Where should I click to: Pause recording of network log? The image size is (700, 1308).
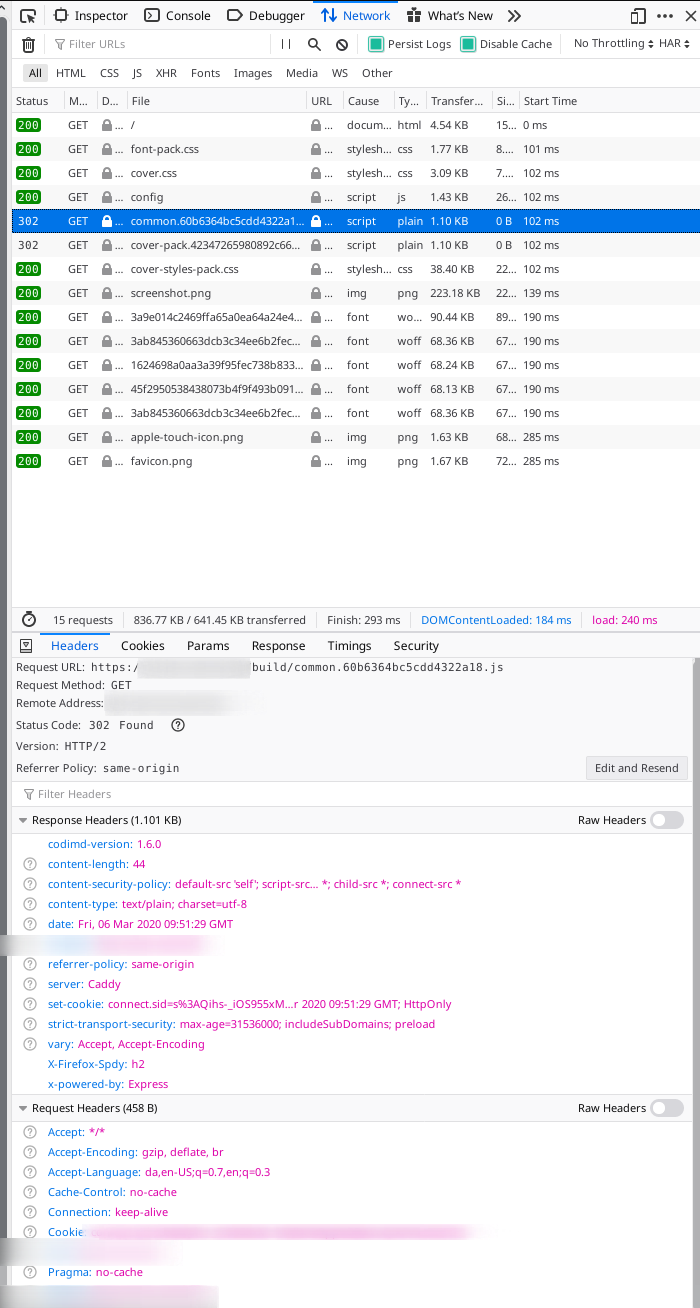tap(285, 44)
